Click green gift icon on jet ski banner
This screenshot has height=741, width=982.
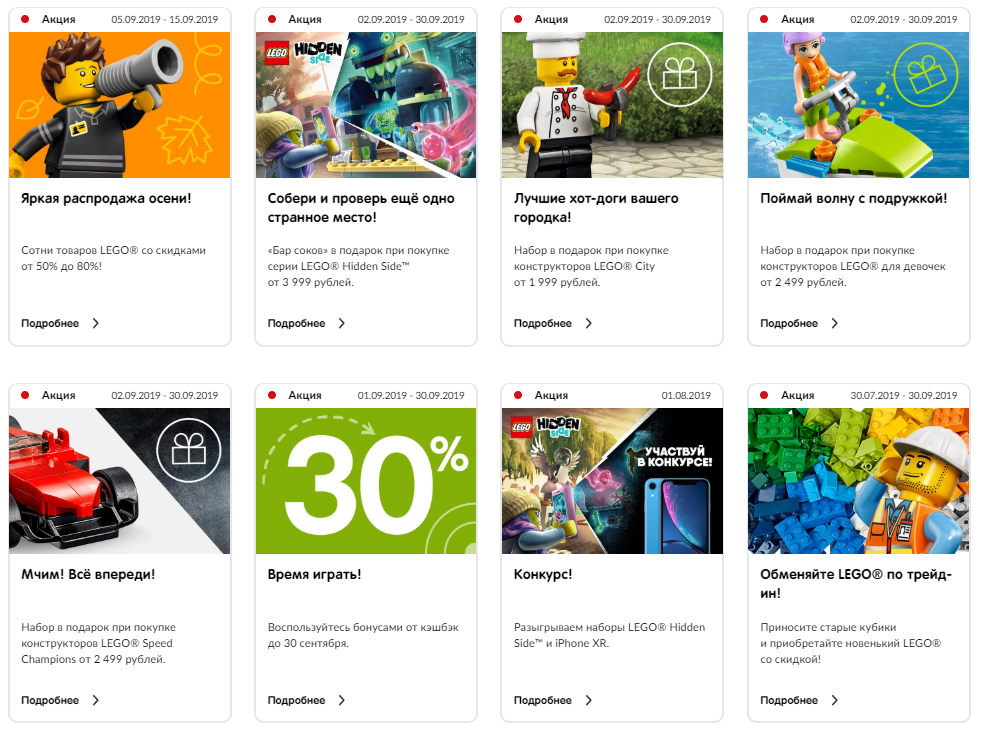pyautogui.click(x=926, y=73)
